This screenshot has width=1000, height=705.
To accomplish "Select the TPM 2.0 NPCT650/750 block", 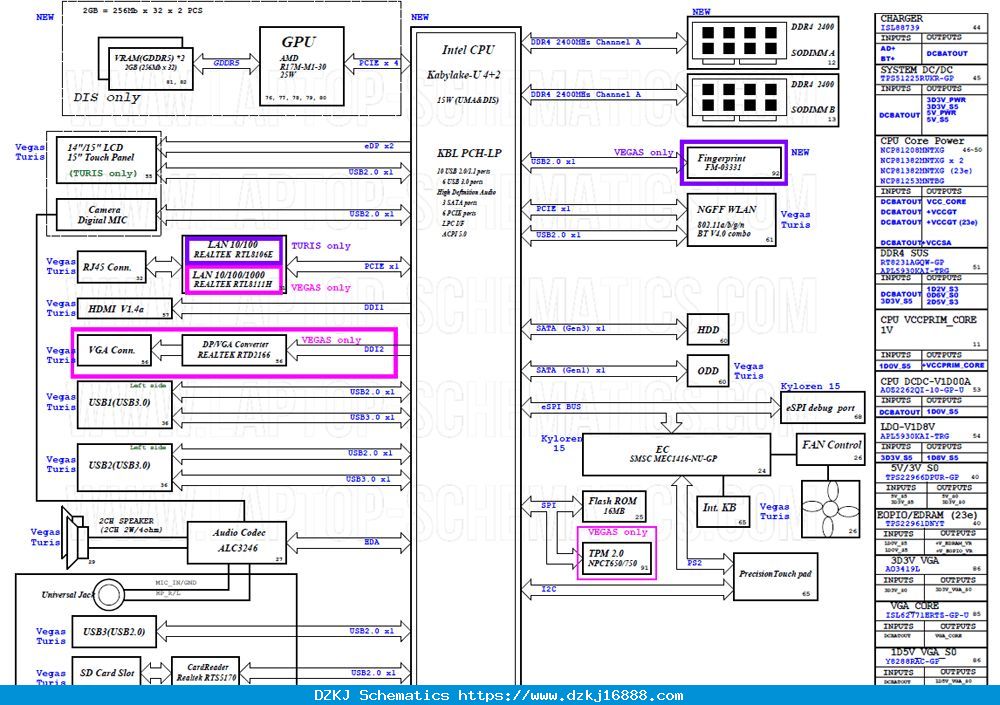I will pyautogui.click(x=617, y=558).
